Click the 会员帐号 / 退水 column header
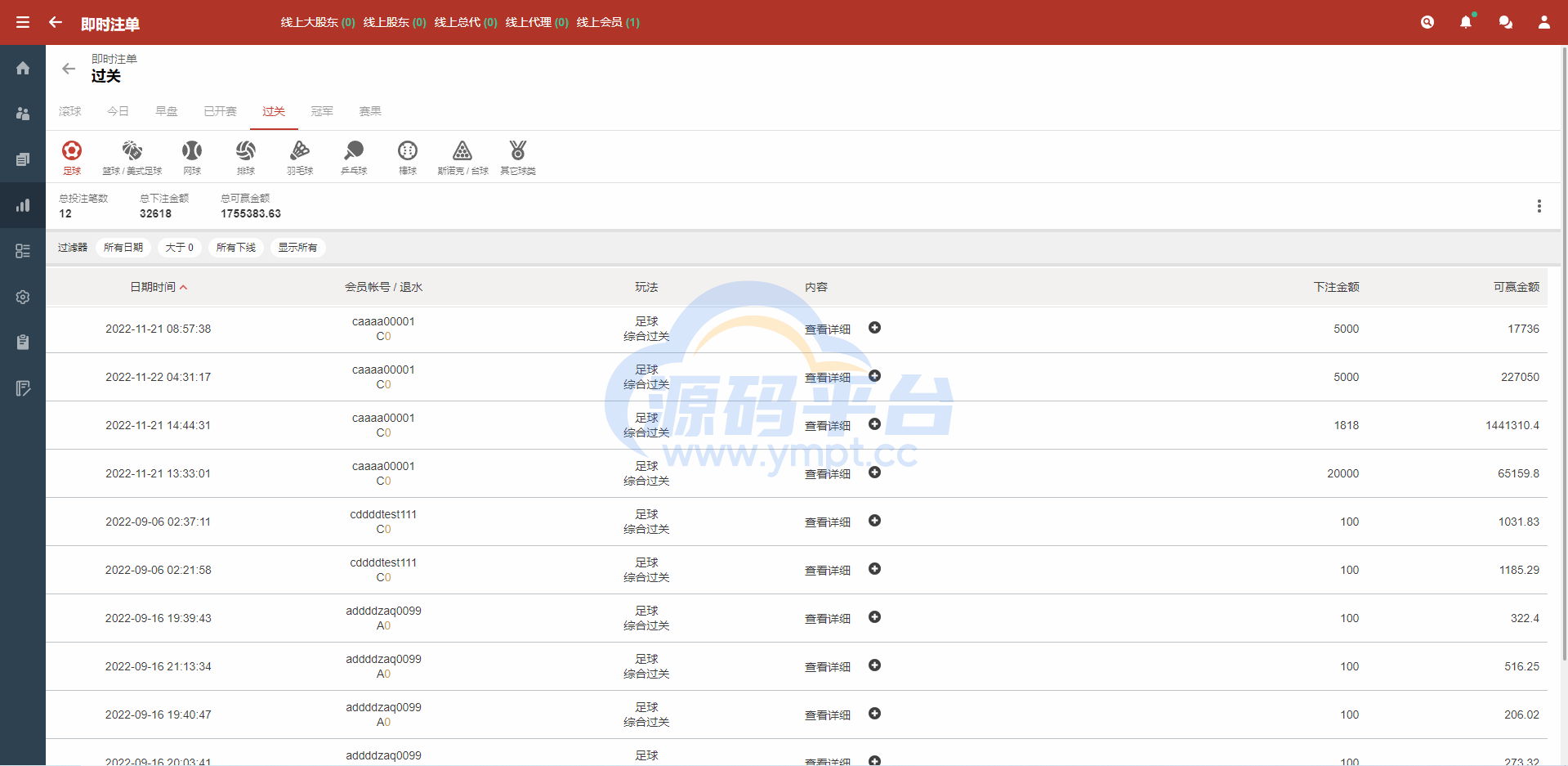 coord(383,287)
